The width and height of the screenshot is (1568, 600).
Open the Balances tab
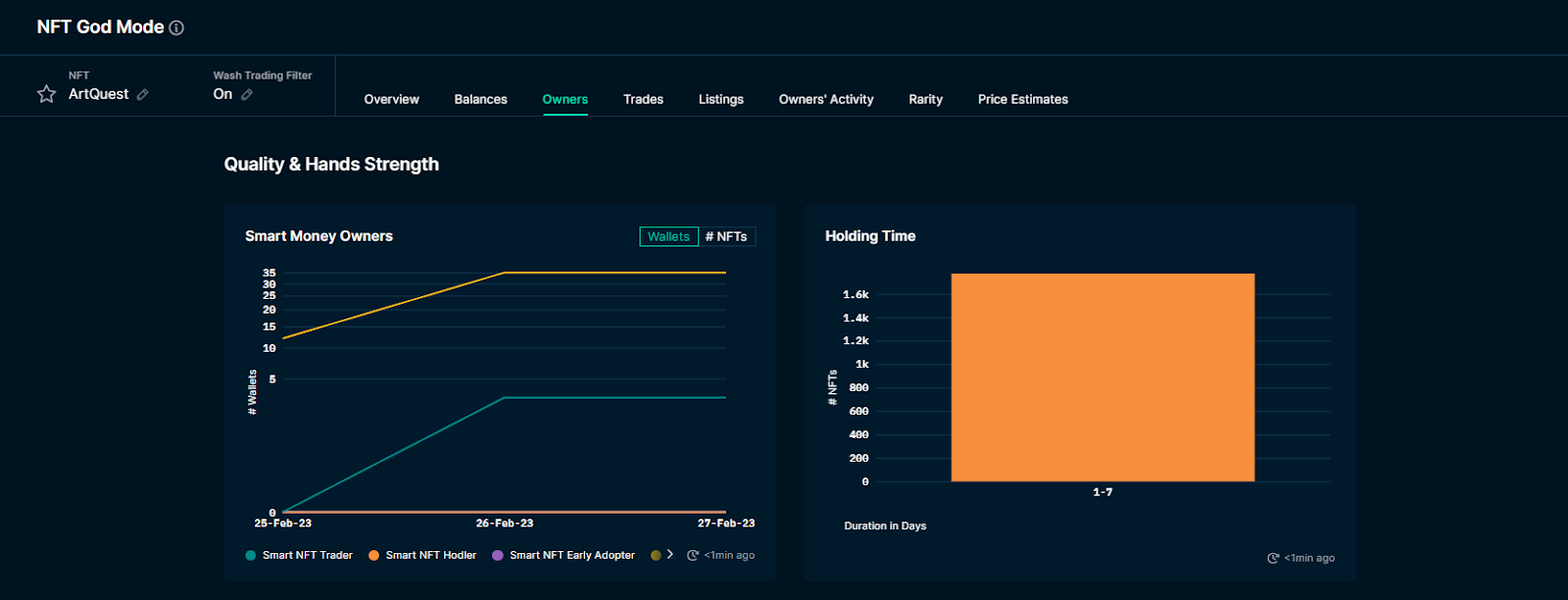pyautogui.click(x=480, y=100)
